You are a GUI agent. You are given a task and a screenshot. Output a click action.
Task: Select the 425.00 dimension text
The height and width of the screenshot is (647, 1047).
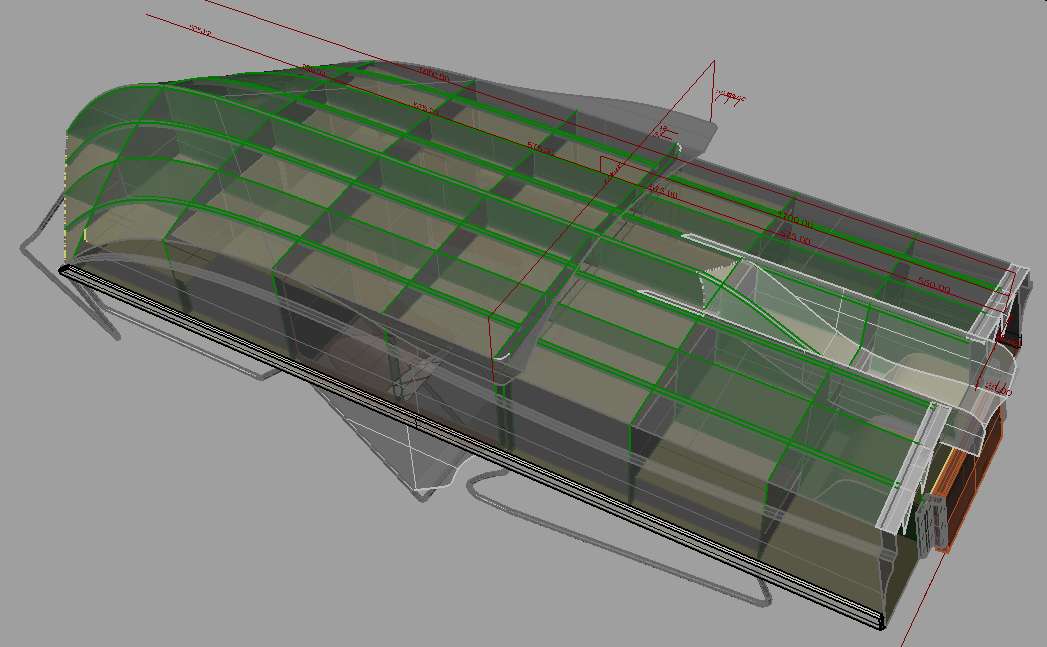[795, 240]
